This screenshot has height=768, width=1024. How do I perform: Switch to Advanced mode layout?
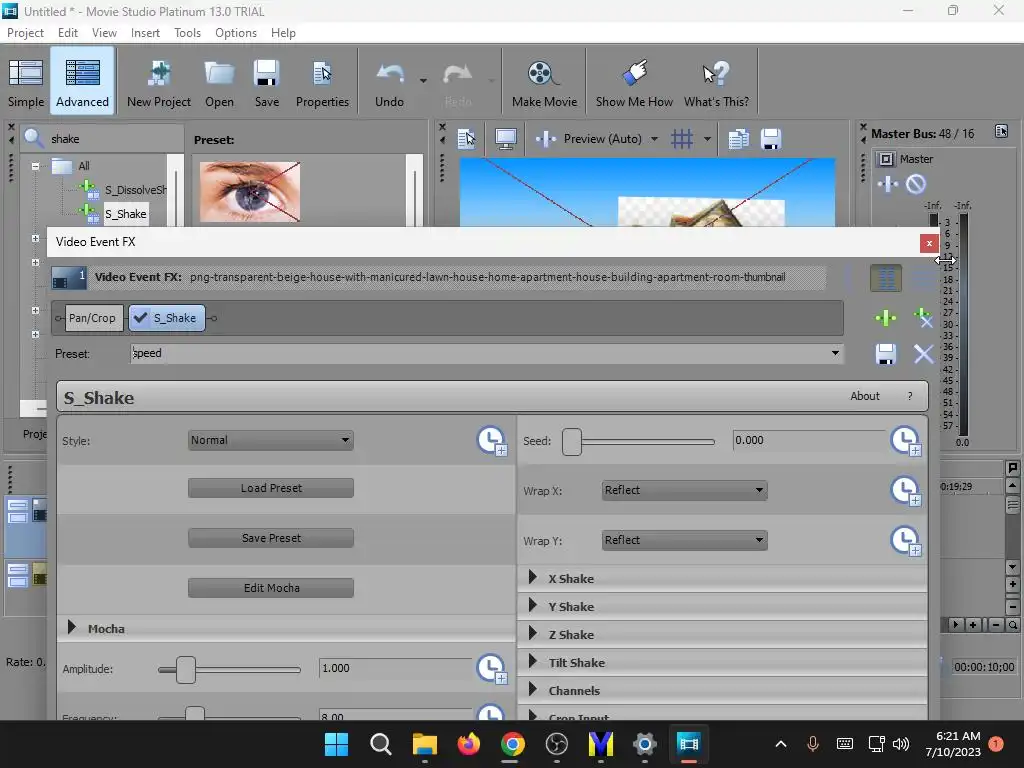click(x=82, y=82)
